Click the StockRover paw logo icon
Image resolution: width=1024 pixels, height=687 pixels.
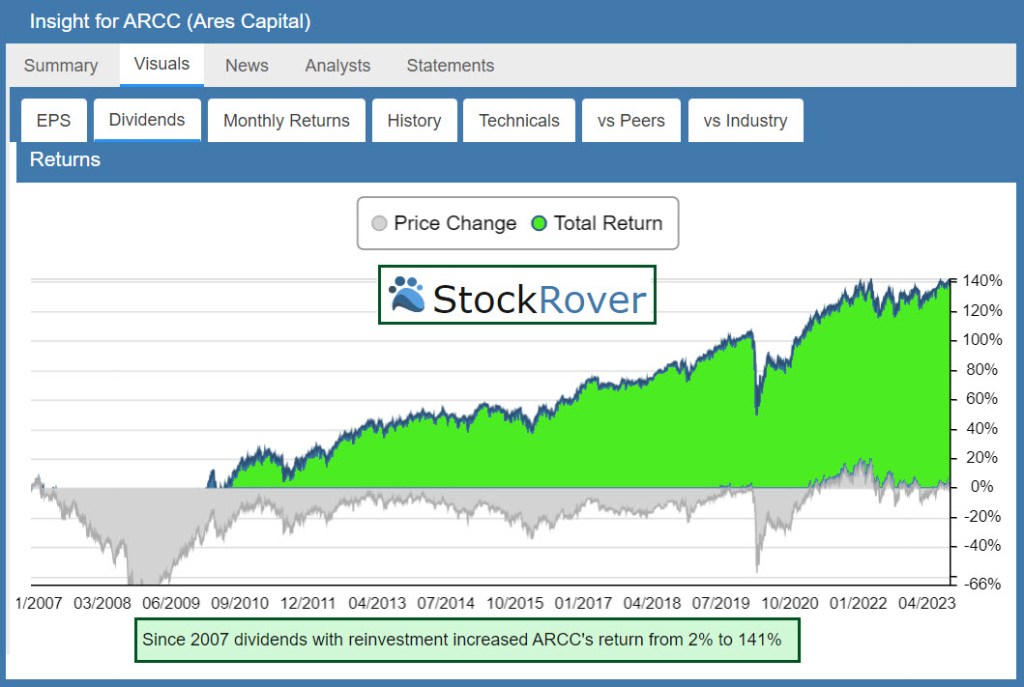coord(406,295)
